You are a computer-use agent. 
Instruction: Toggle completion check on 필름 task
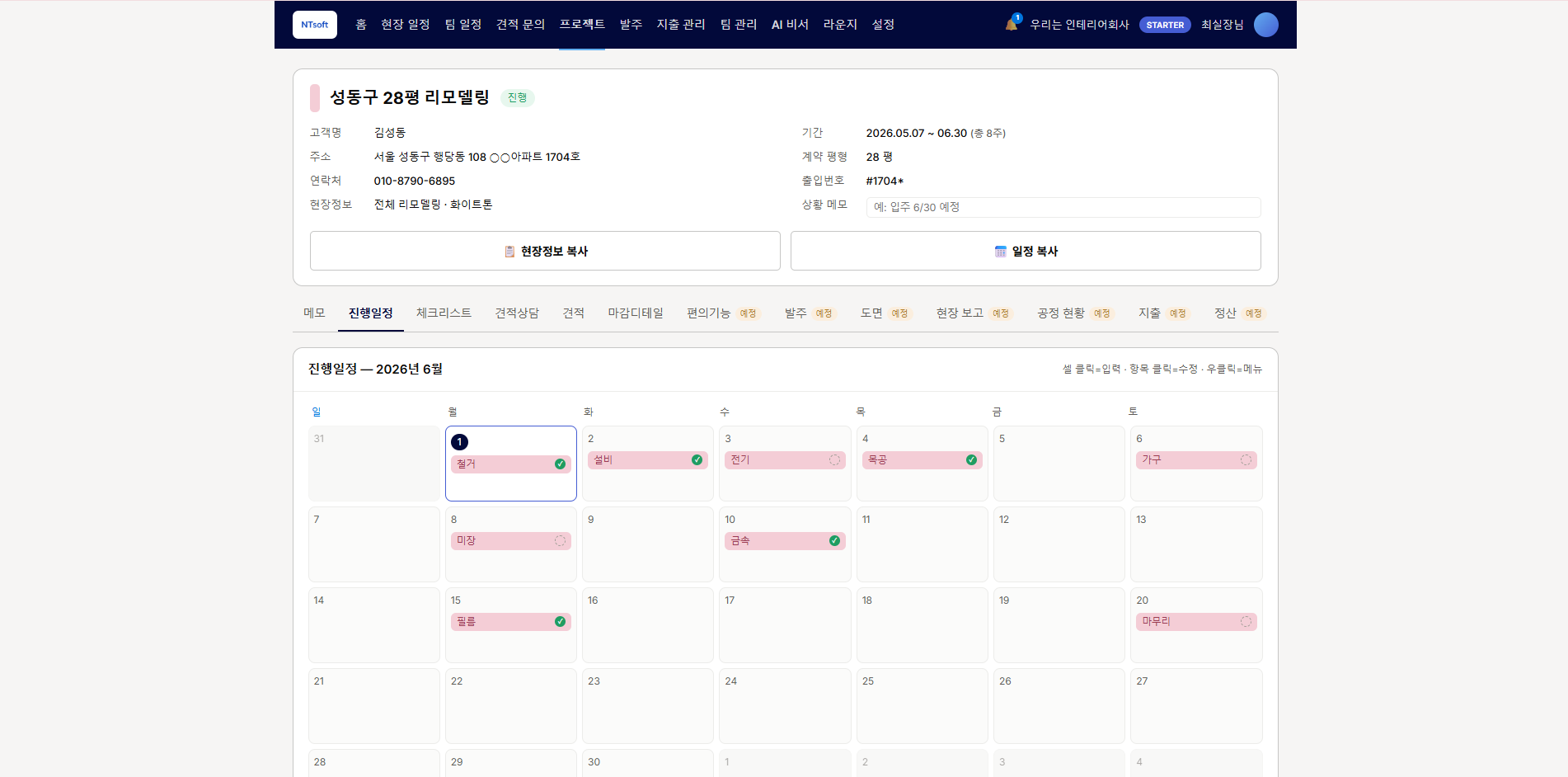point(560,622)
